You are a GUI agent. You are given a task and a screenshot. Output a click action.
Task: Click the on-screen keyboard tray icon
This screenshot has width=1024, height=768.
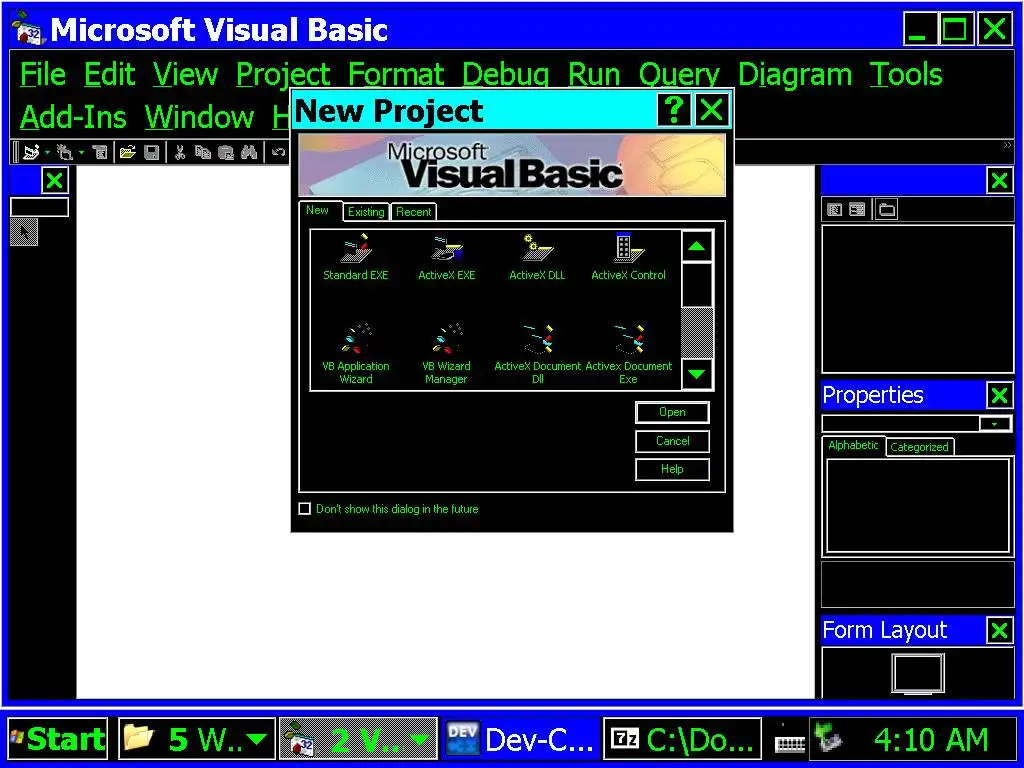(x=789, y=743)
